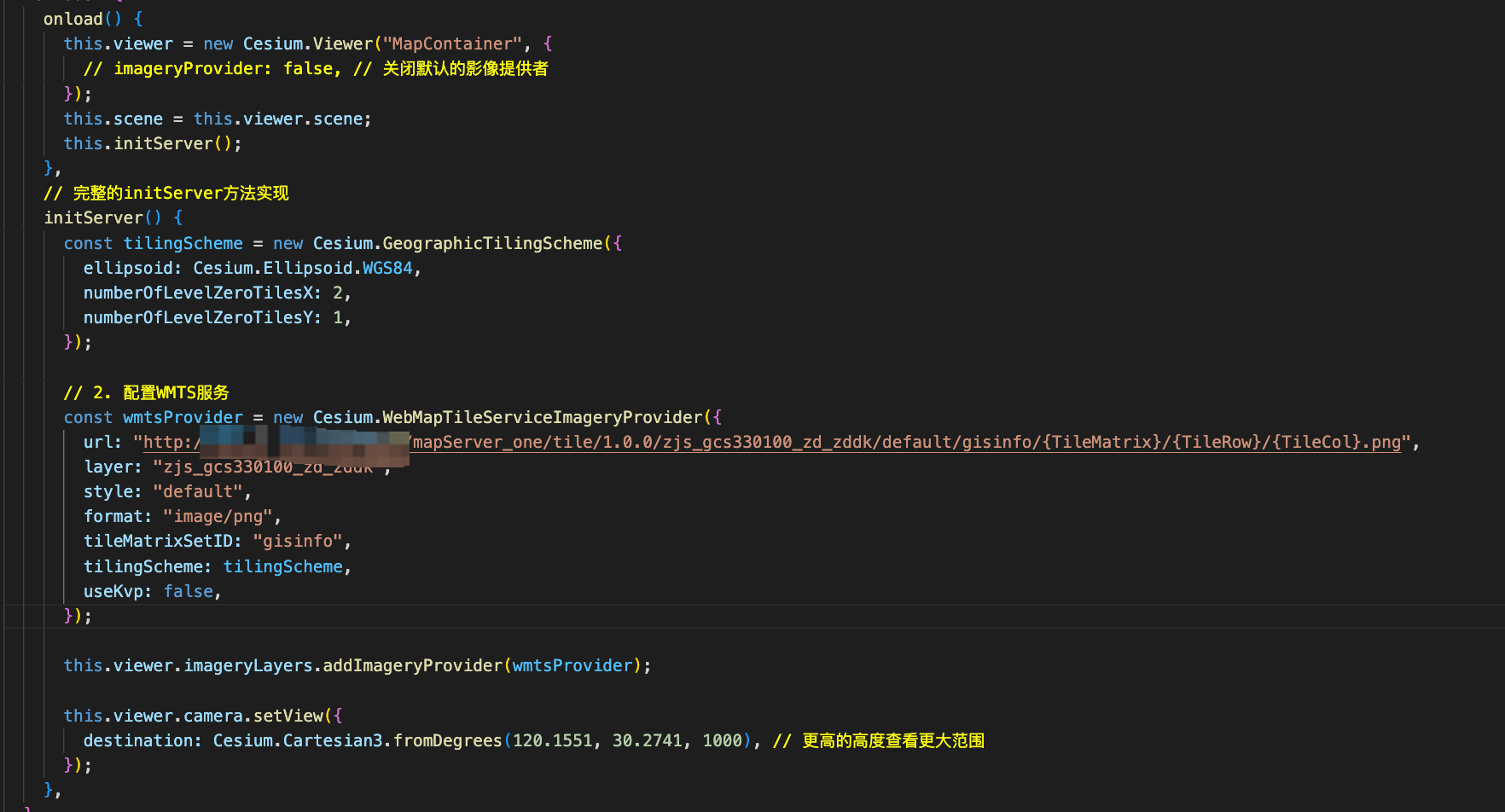This screenshot has width=1505, height=812.
Task: Click the "MapContainer" string in Cesium.Viewer
Action: coord(451,43)
